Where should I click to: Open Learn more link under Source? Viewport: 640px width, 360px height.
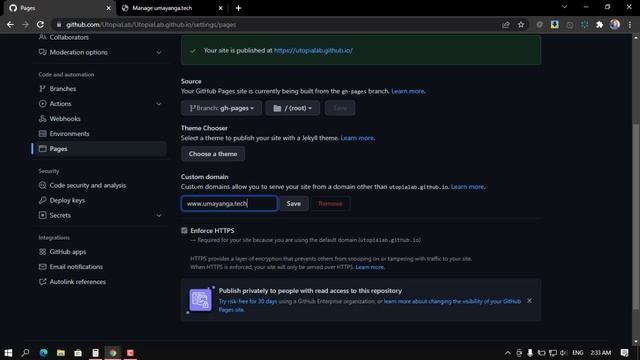coord(407,91)
